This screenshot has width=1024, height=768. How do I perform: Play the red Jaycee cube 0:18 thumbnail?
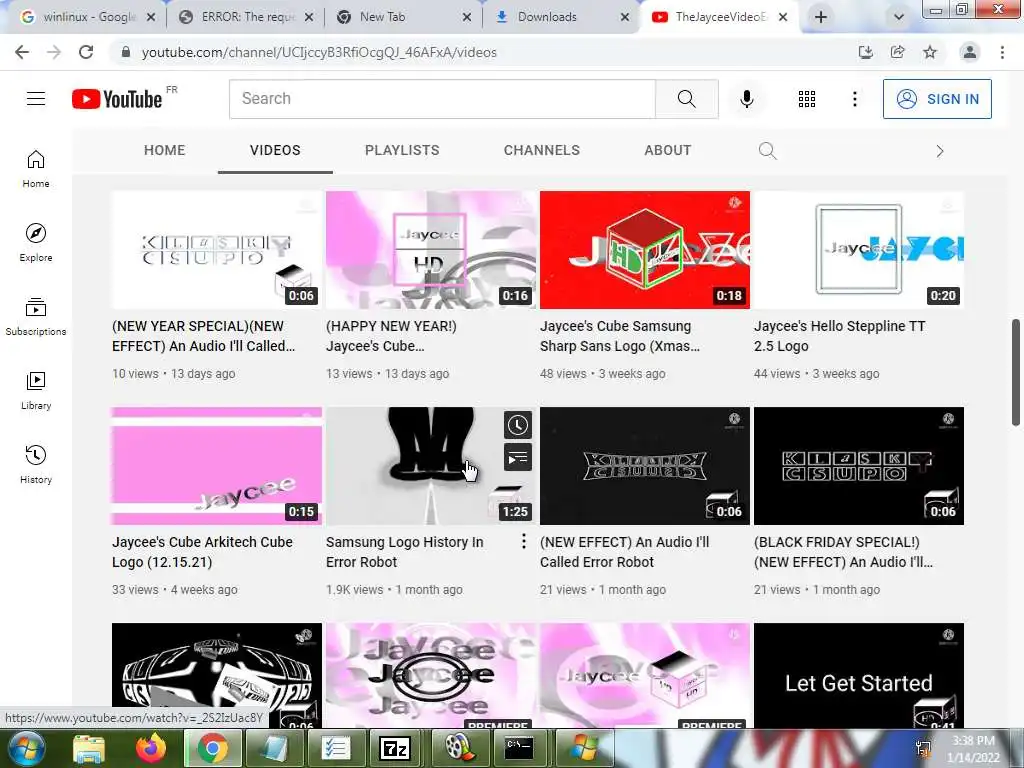click(x=645, y=249)
